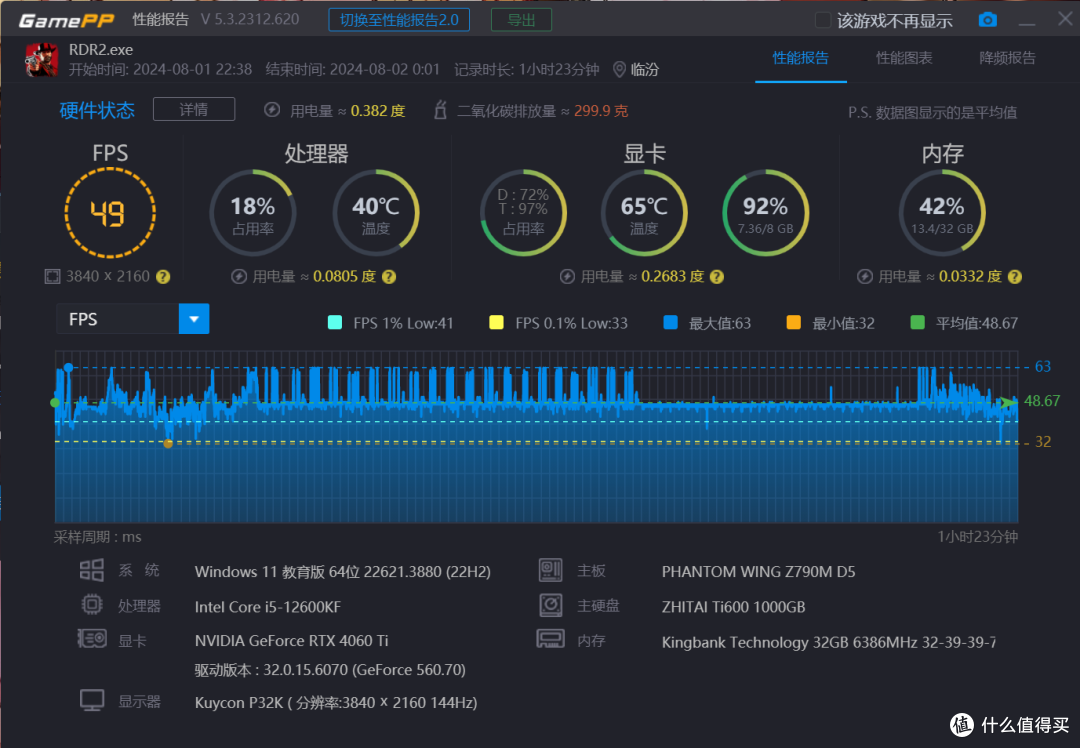Click the NVIDIA GeForce RTX 4060 Ti text
Screen dimensions: 1080x748
pyautogui.click(x=291, y=641)
